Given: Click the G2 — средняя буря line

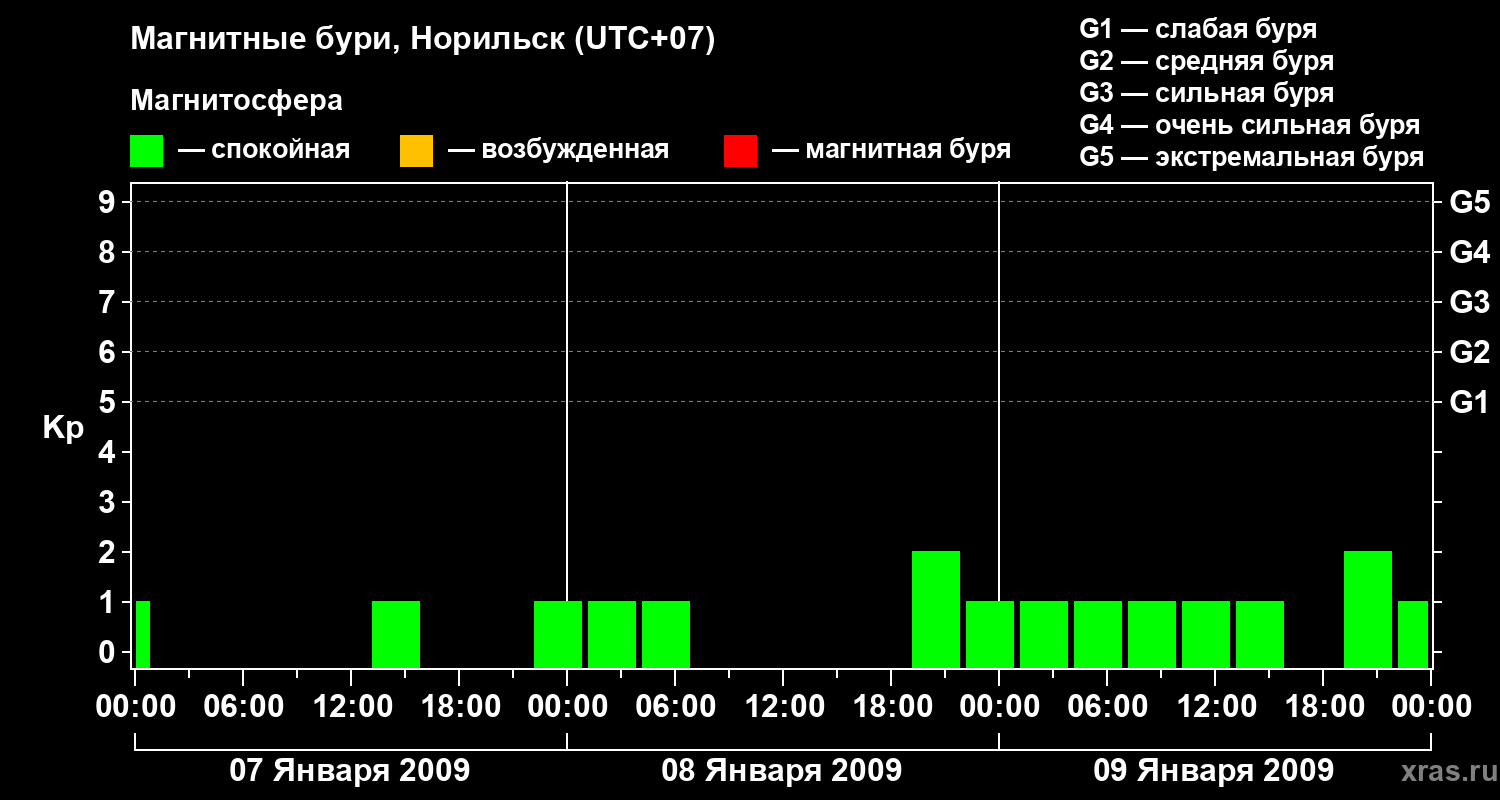Looking at the screenshot, I should (x=1206, y=60).
